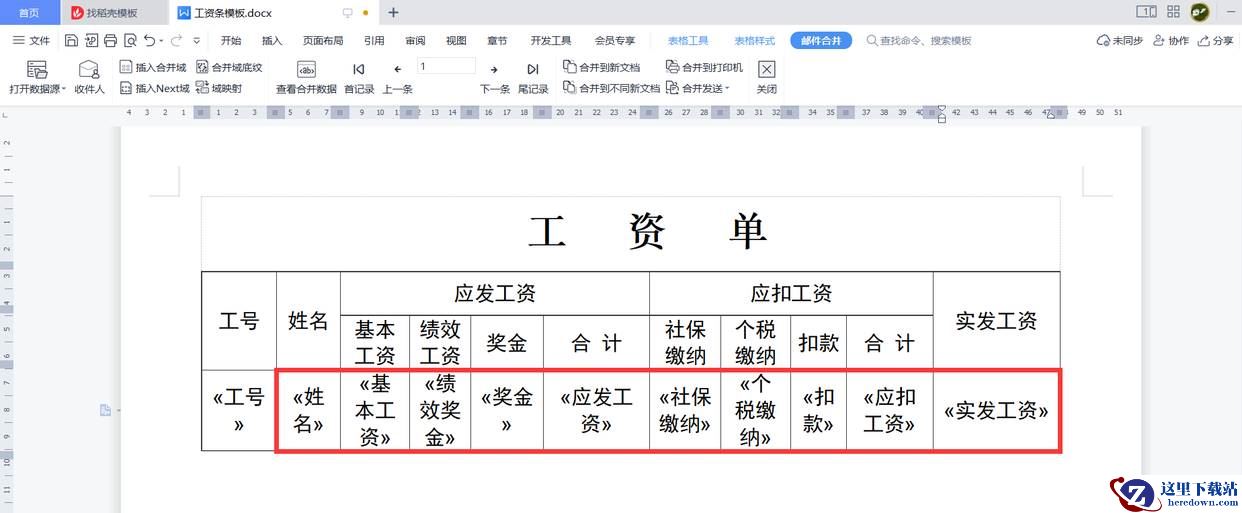
Task: Click the «应发工资» merge field cell
Action: click(x=596, y=410)
